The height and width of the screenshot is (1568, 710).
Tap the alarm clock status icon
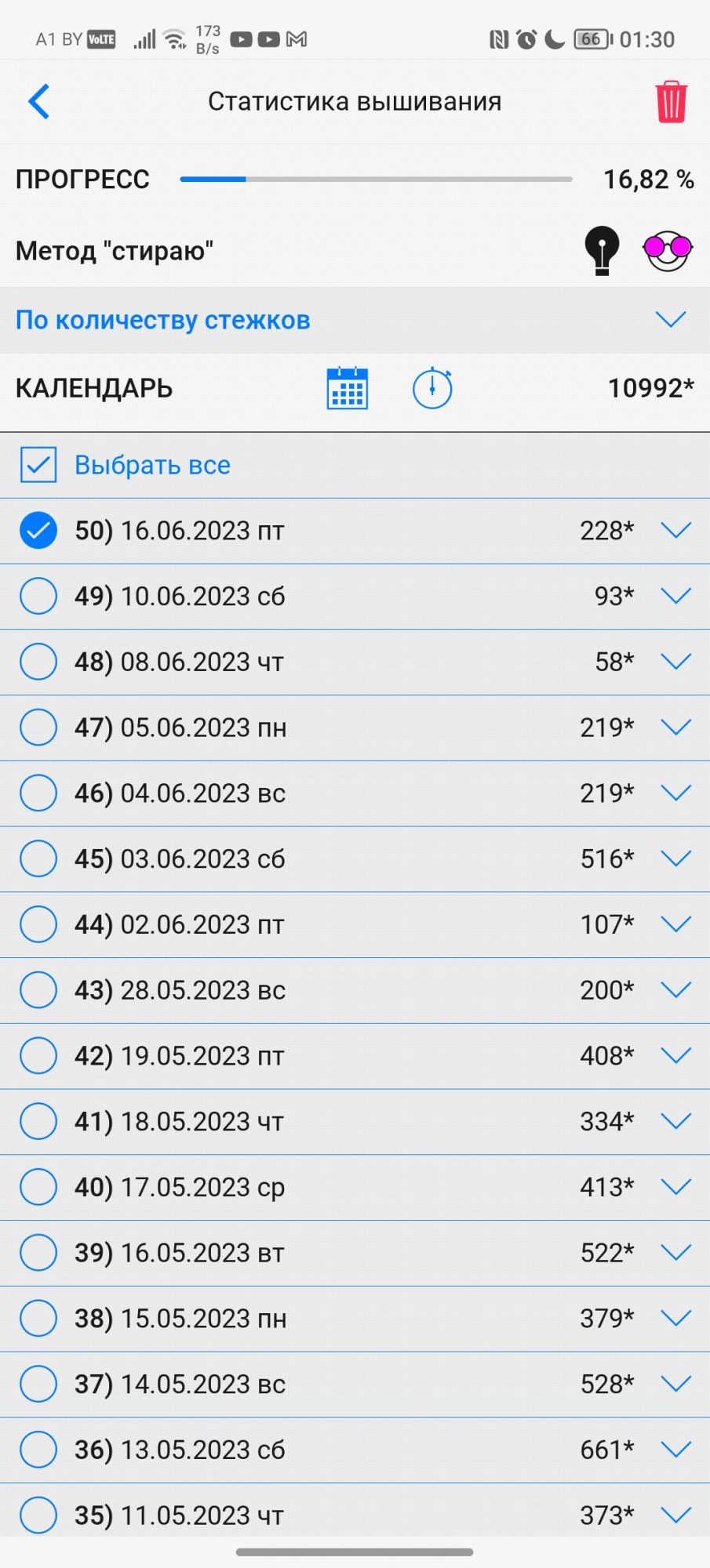click(526, 39)
